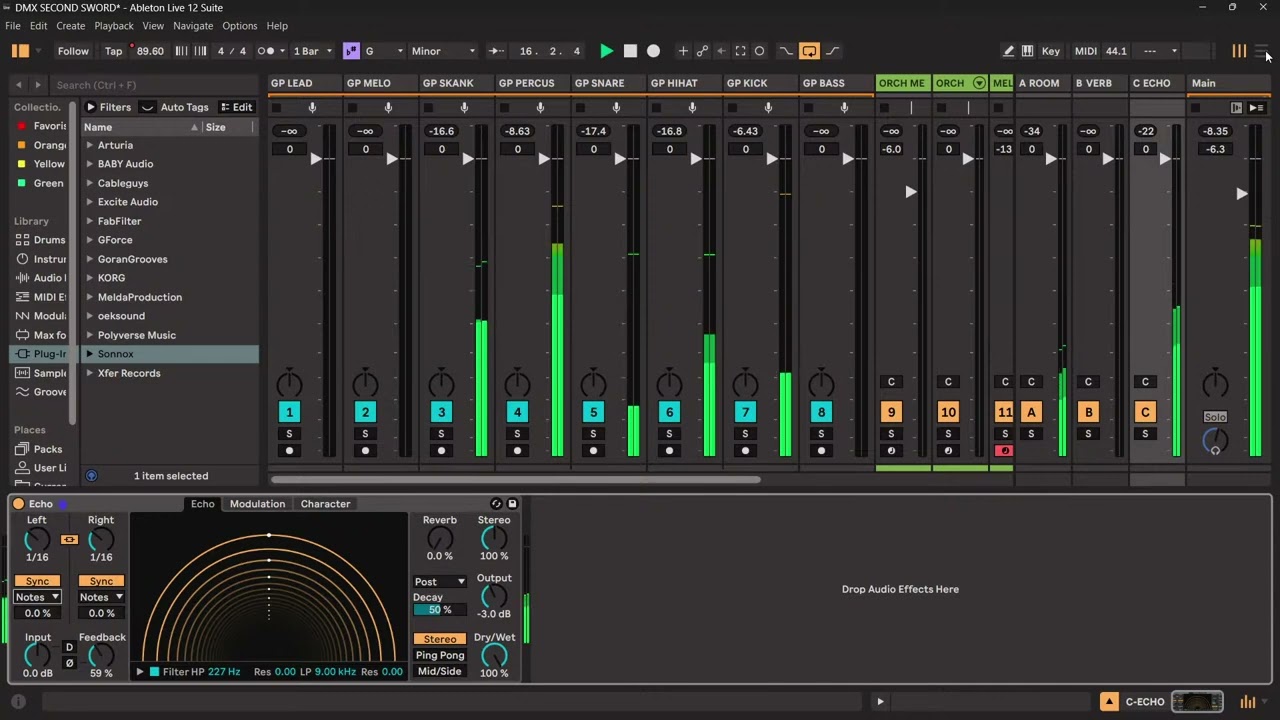Image resolution: width=1280 pixels, height=720 pixels.
Task: Click the Stop transport button
Action: pyautogui.click(x=630, y=51)
